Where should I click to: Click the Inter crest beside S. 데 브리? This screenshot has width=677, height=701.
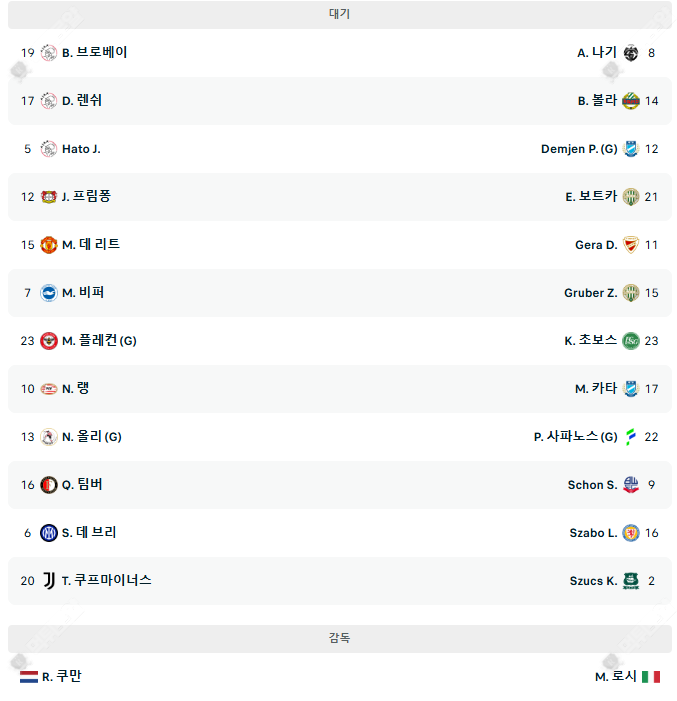49,533
